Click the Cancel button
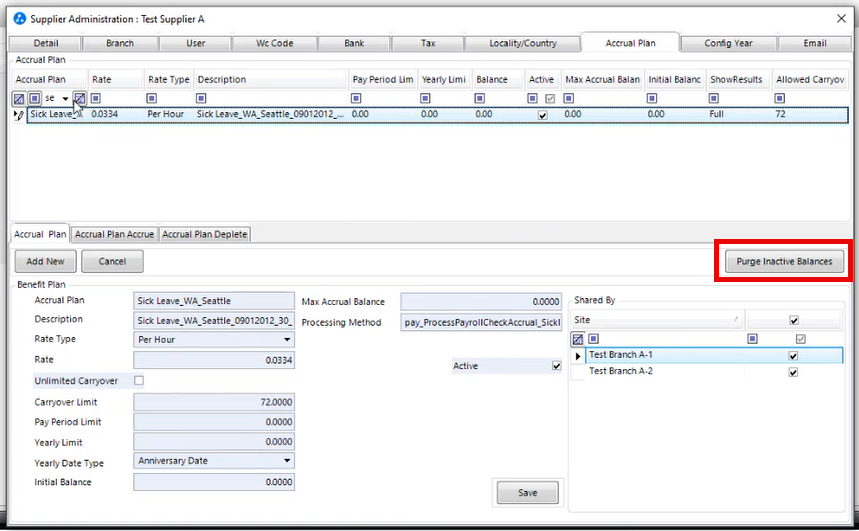Screen dimensions: 859x531 point(112,261)
